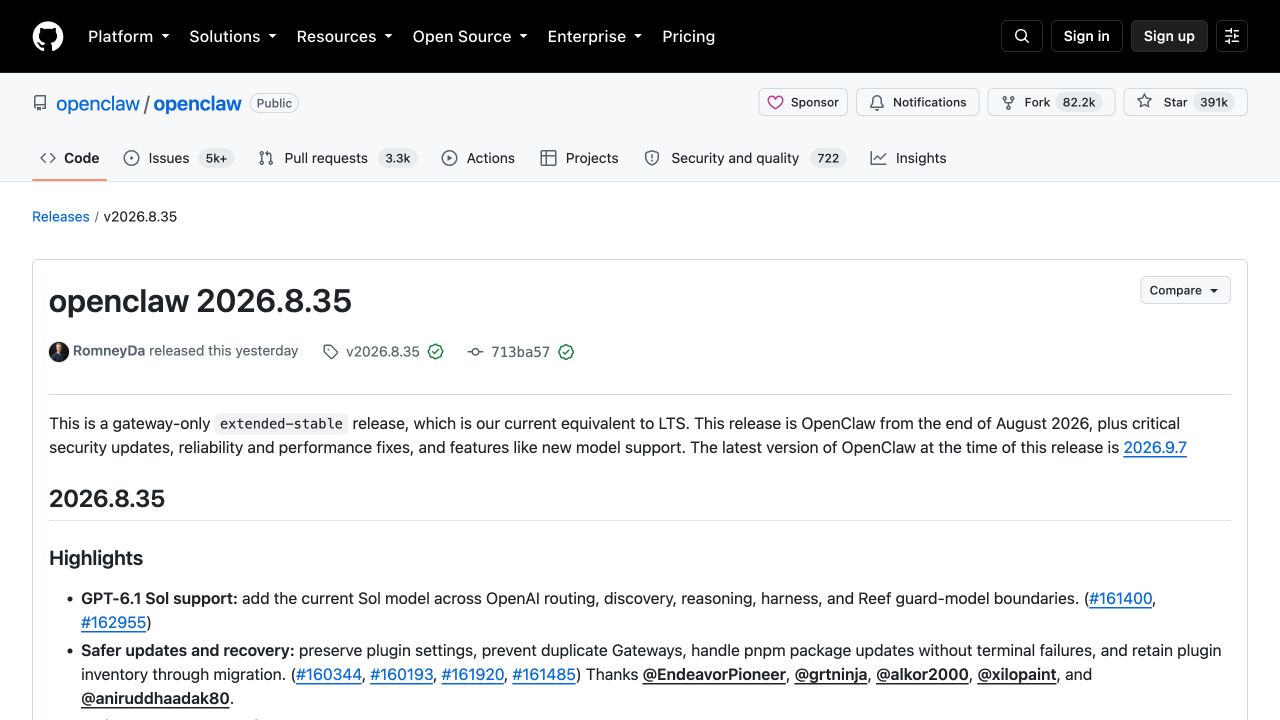This screenshot has width=1280, height=720.
Task: Expand the Resources dropdown
Action: [344, 36]
